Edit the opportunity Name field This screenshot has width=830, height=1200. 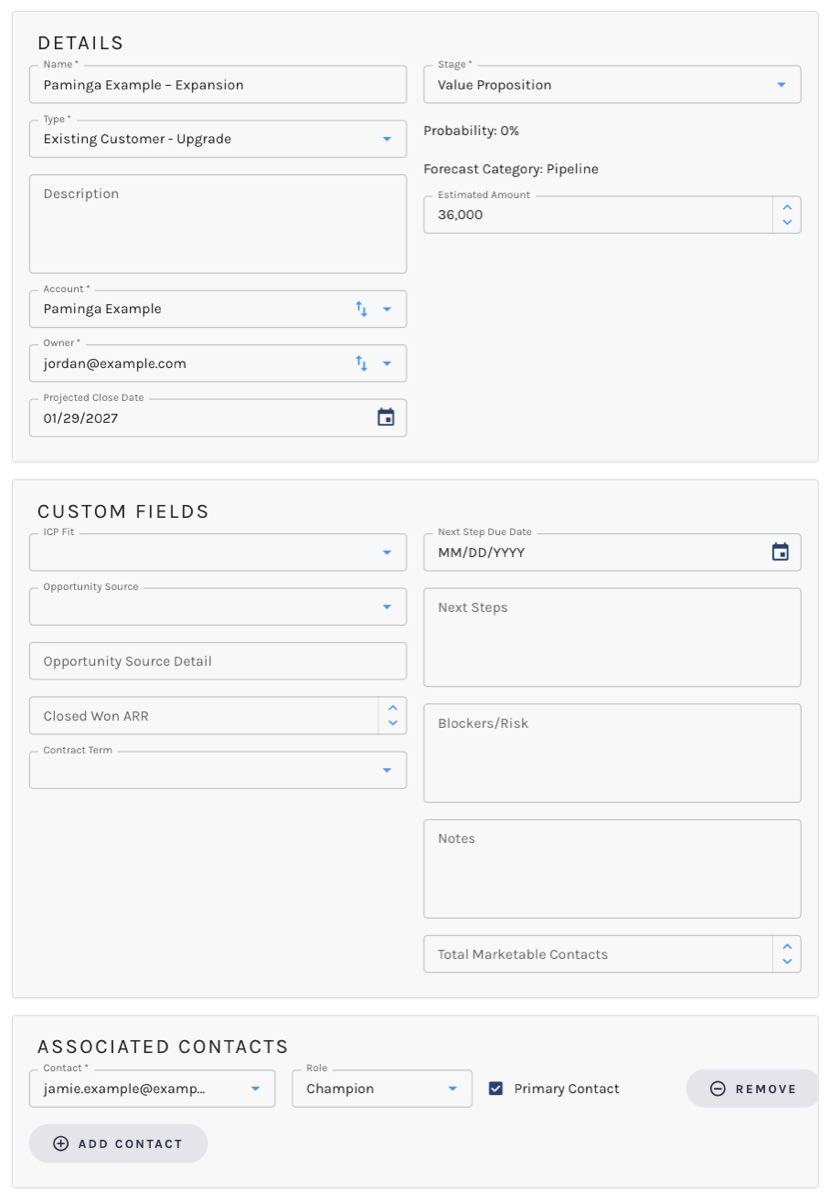[x=218, y=85]
